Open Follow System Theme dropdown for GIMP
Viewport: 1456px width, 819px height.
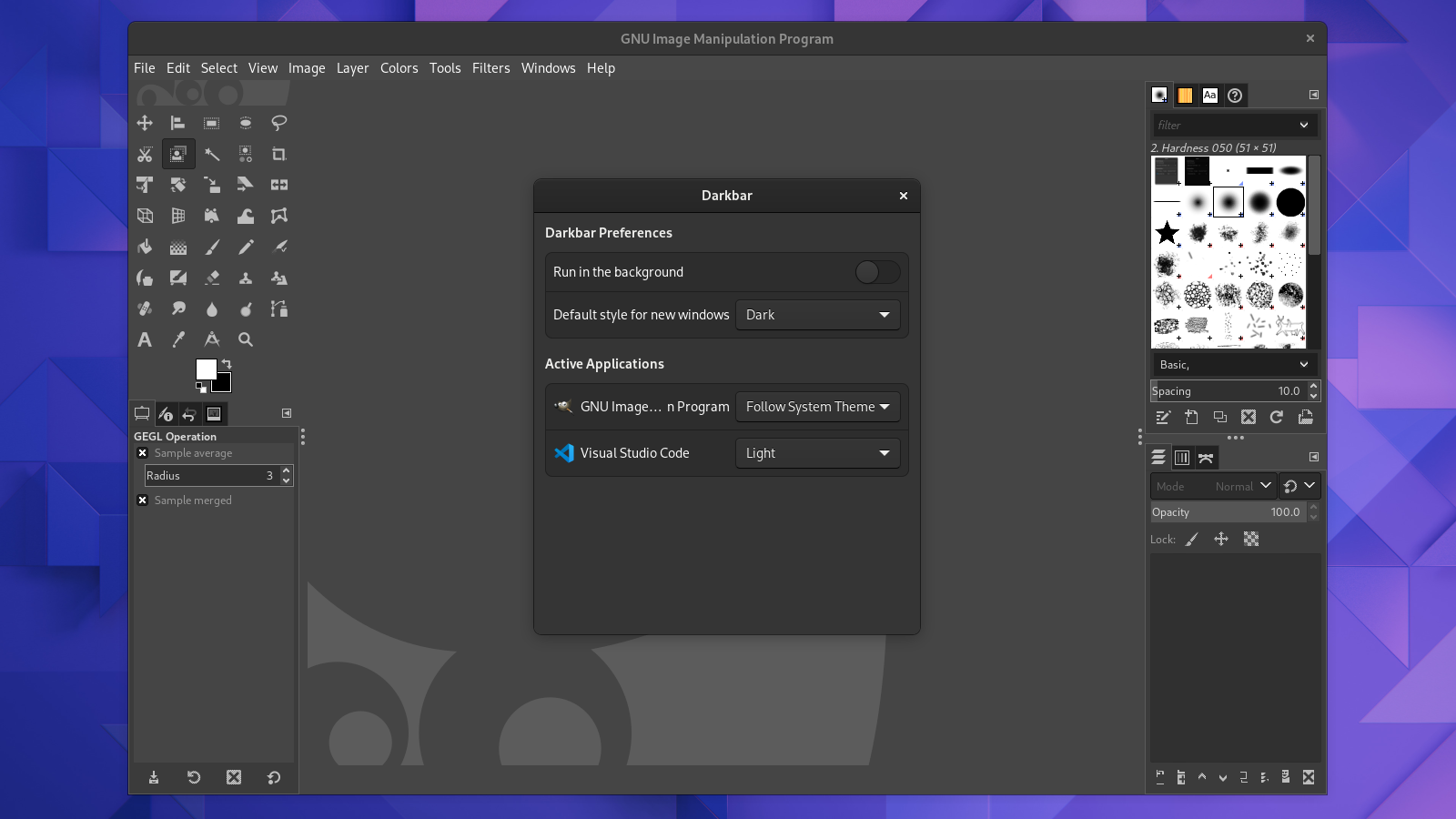(816, 407)
